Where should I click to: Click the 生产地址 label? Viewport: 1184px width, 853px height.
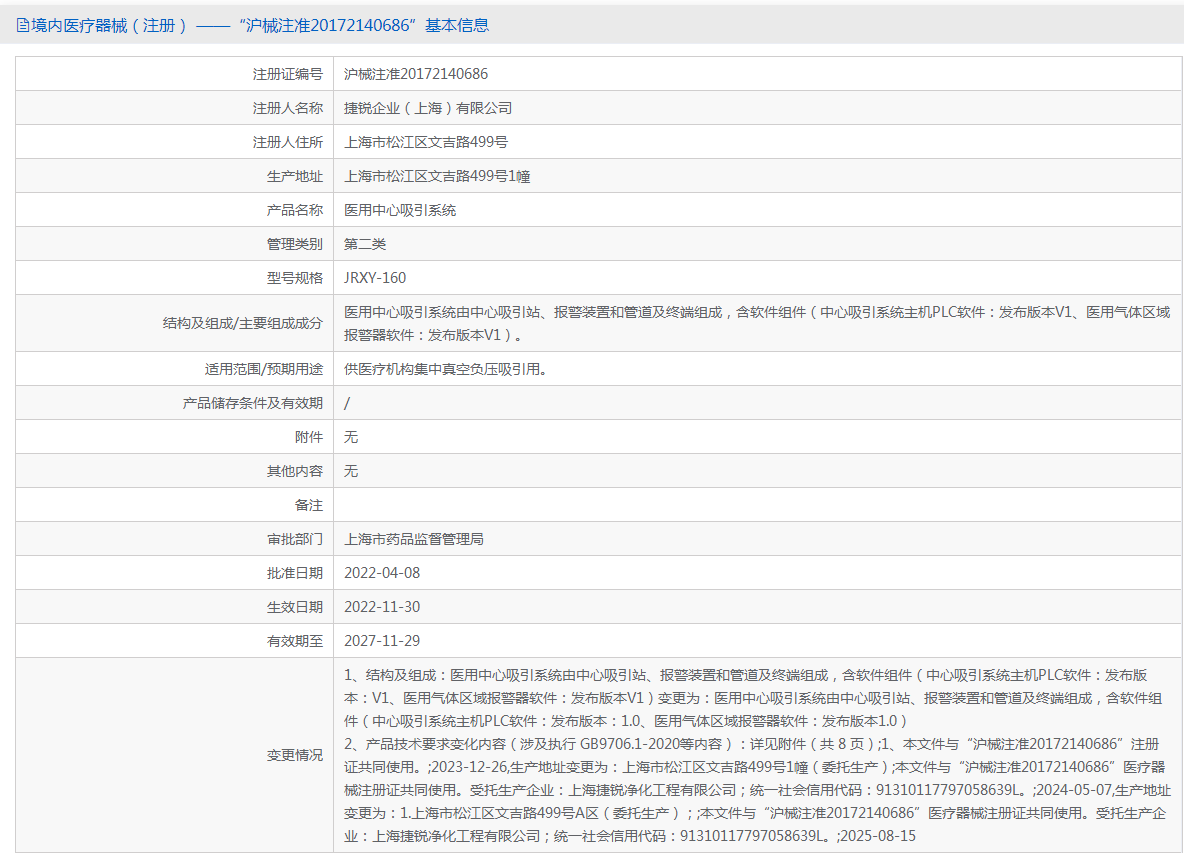click(x=294, y=176)
